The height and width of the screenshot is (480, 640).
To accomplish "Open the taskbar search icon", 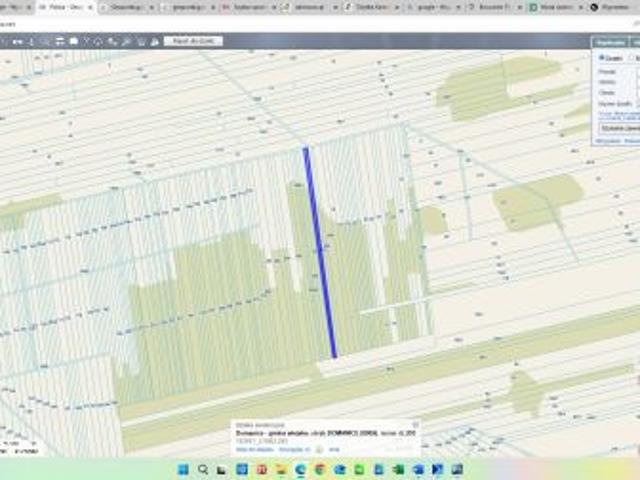I will coord(203,469).
